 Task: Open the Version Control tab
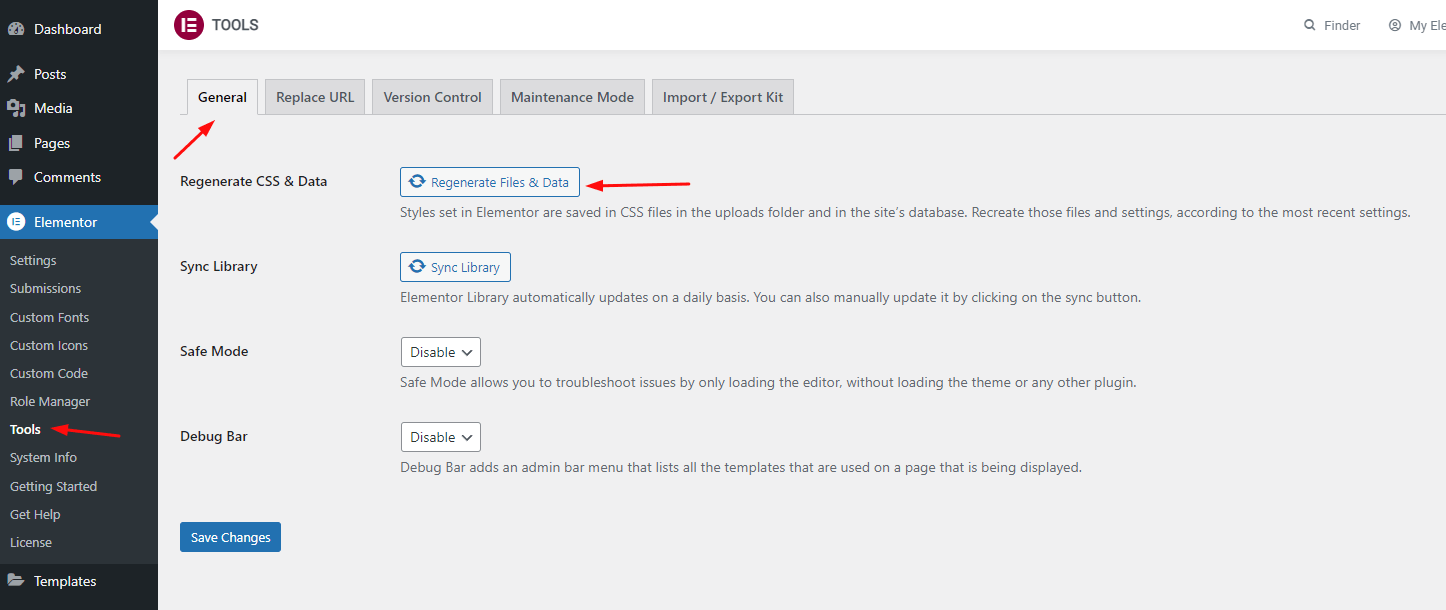click(433, 97)
